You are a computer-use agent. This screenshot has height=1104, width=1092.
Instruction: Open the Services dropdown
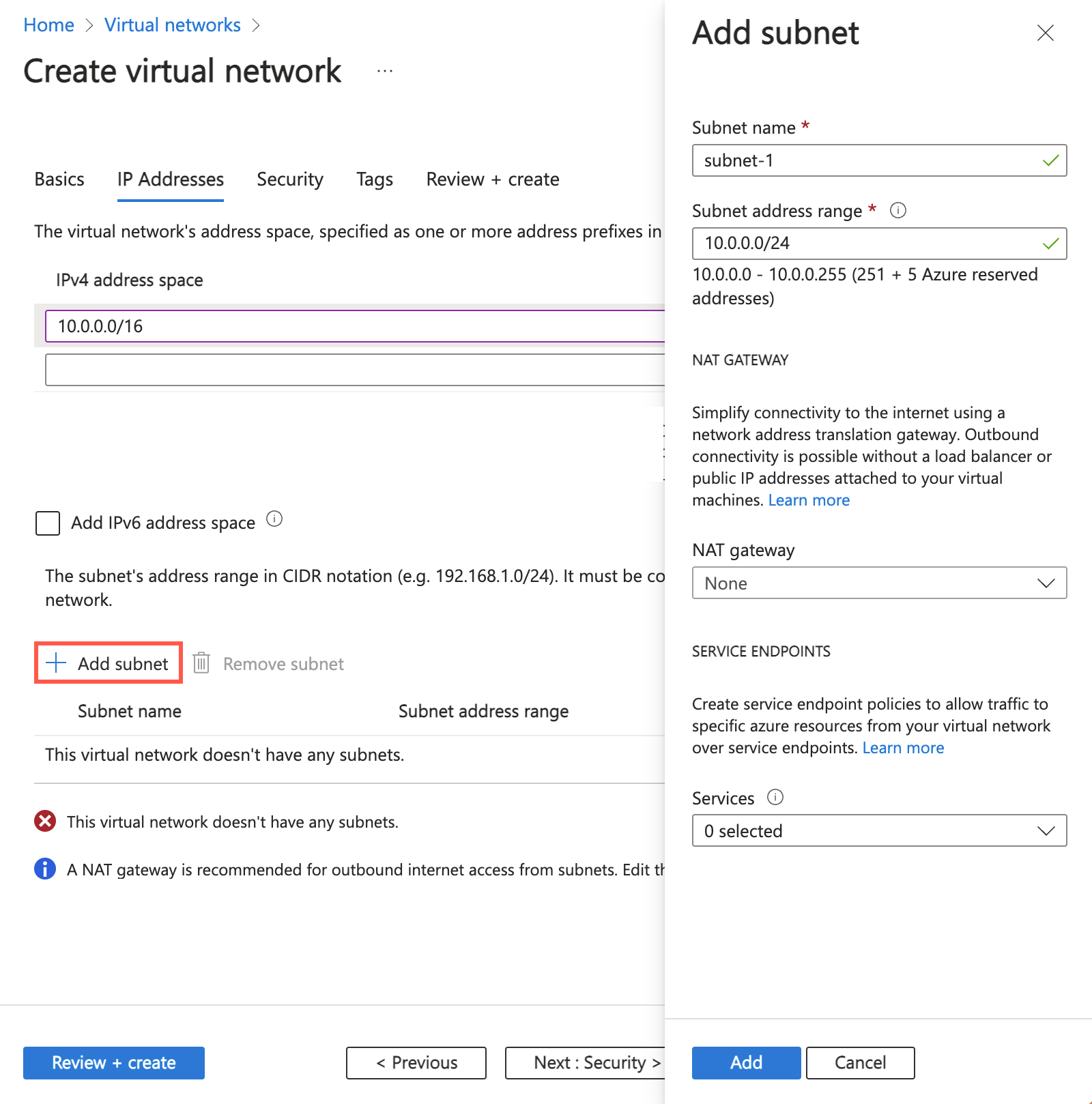[x=879, y=831]
